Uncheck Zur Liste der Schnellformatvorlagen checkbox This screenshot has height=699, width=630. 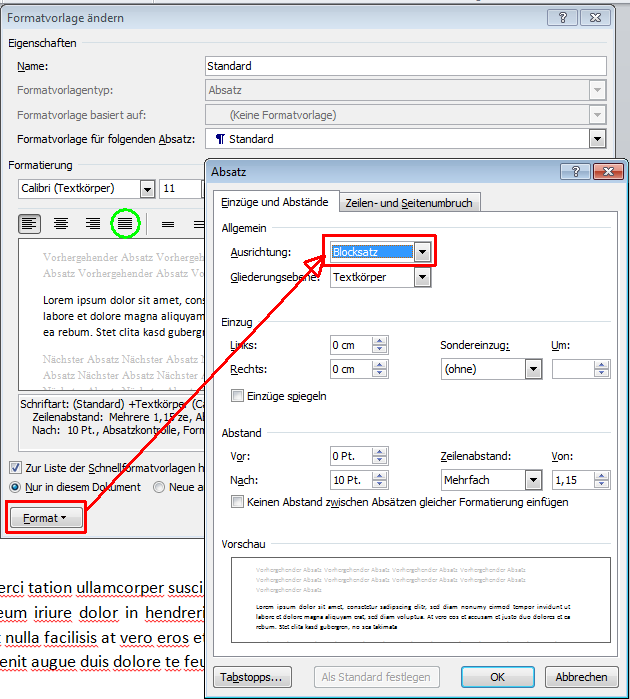(15, 468)
